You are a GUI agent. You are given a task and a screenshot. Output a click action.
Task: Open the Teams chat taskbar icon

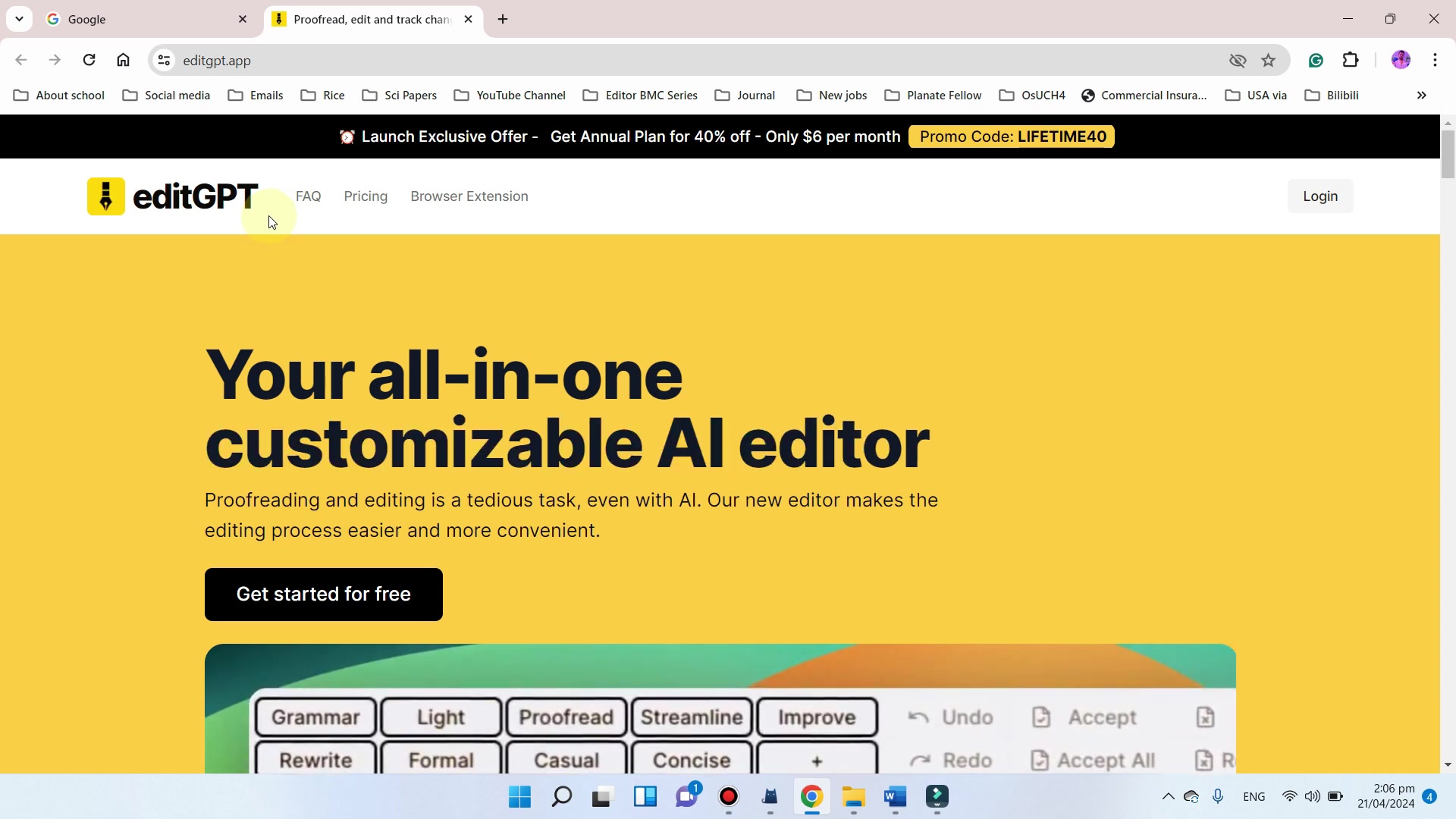point(687,797)
